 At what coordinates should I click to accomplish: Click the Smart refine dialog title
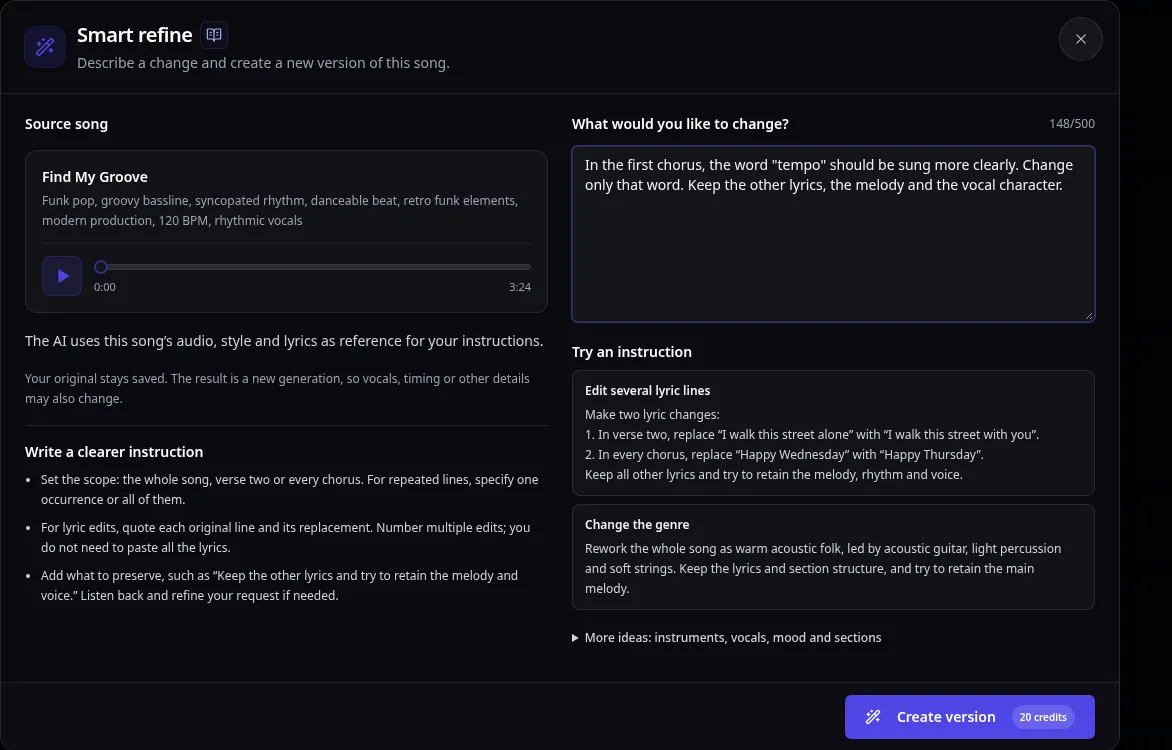point(135,35)
